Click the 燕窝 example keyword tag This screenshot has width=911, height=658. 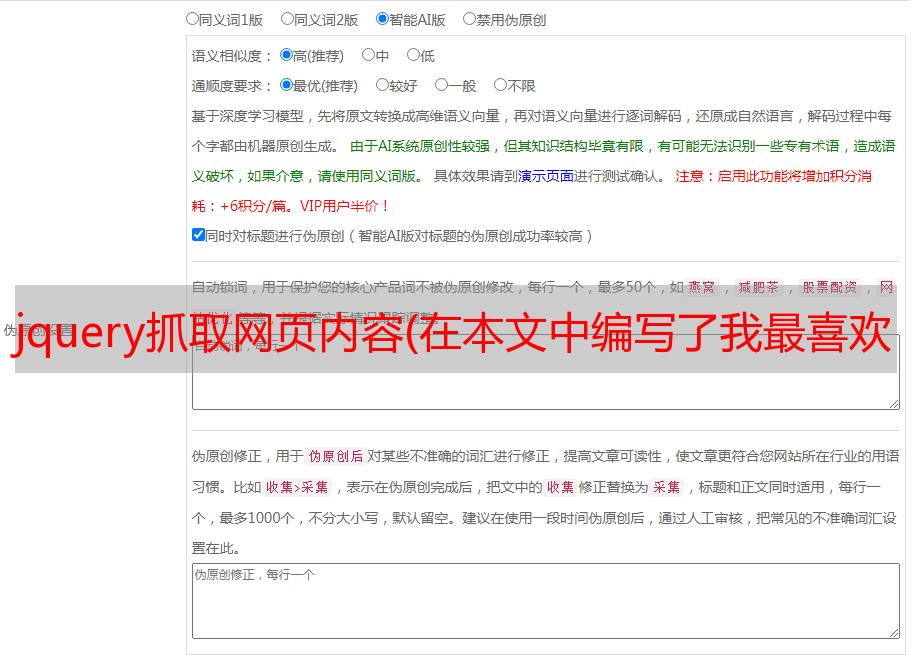point(702,287)
